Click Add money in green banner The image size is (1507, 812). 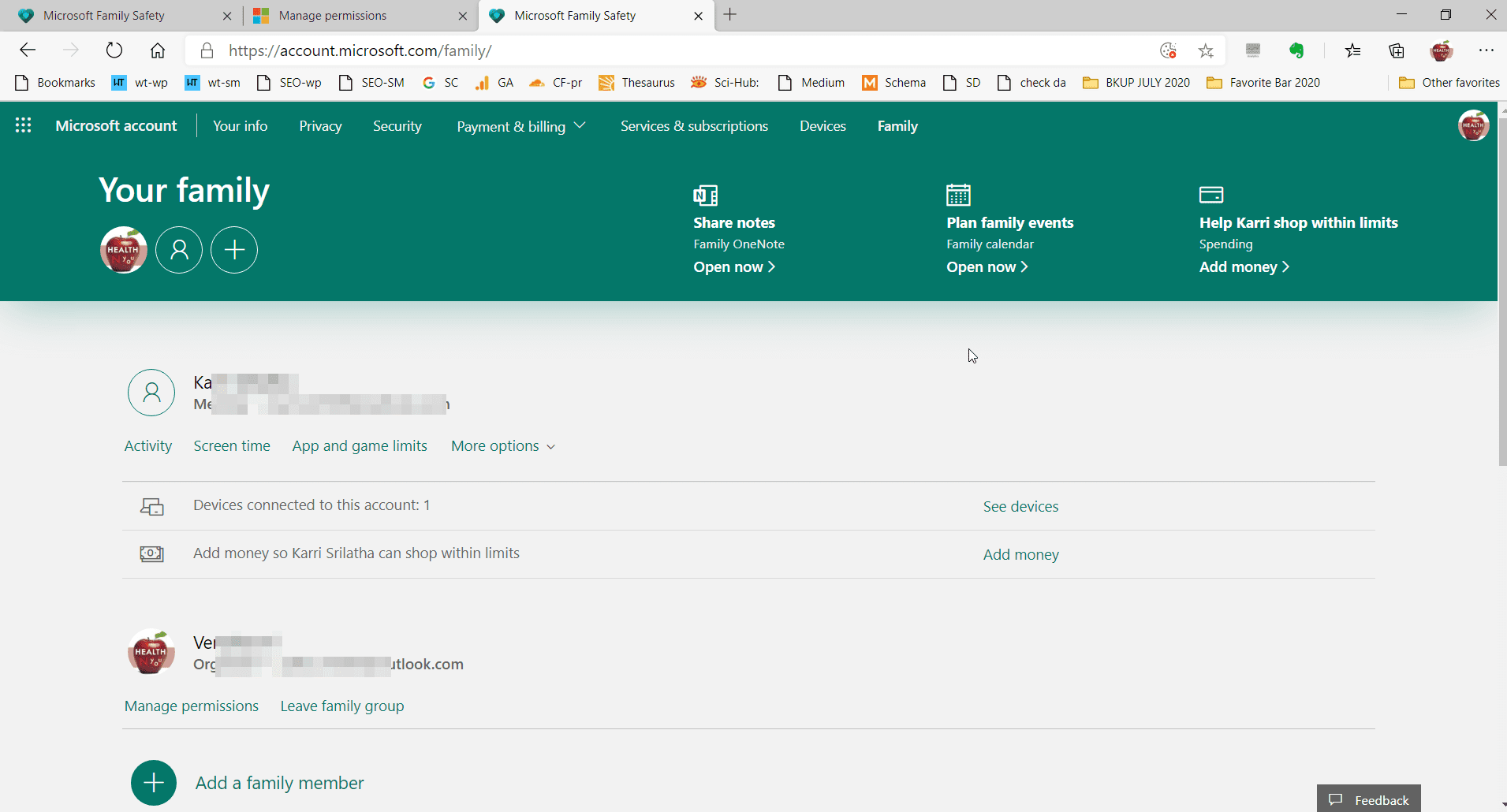(x=1244, y=267)
